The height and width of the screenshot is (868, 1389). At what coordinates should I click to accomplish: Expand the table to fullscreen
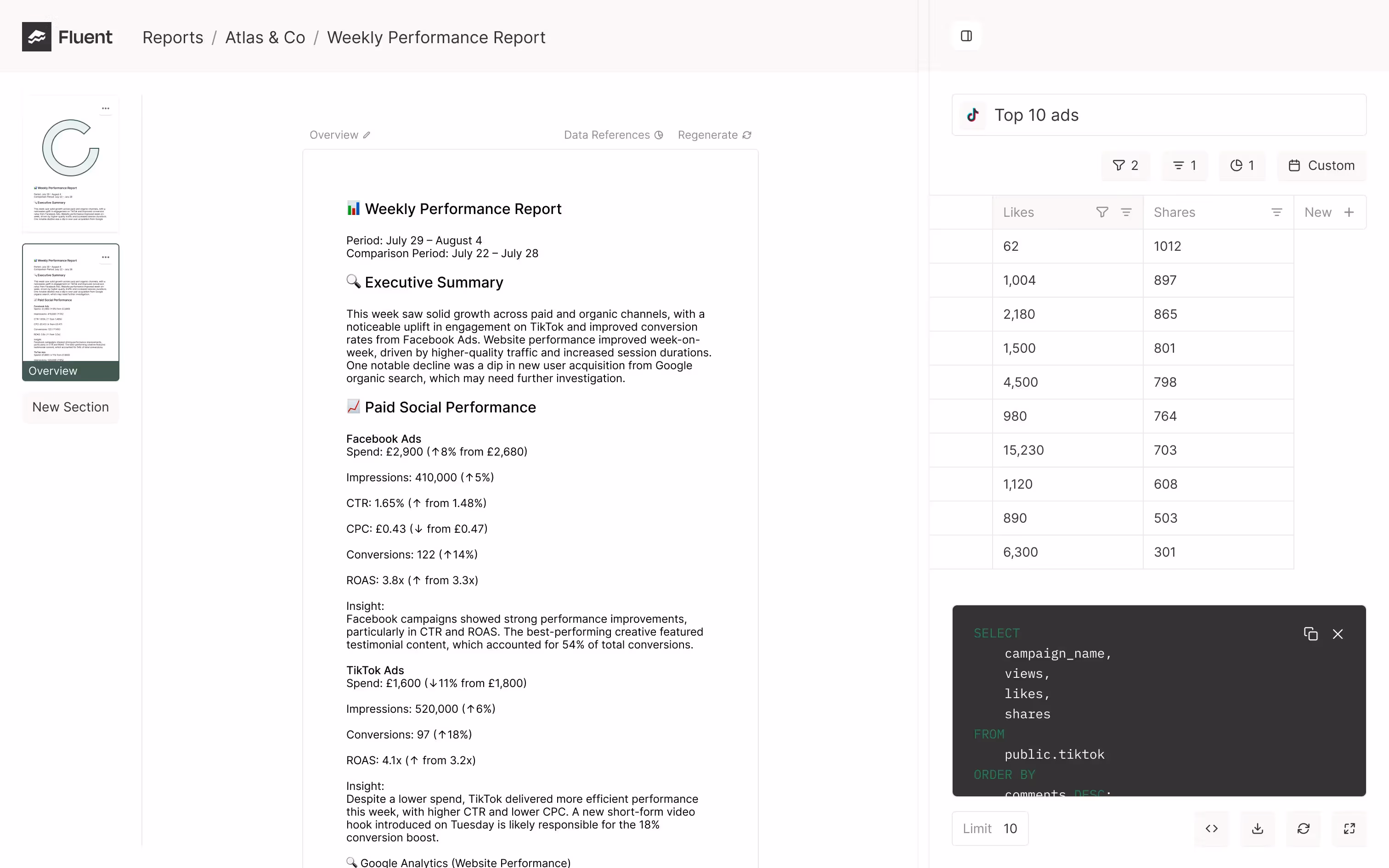(x=1349, y=829)
